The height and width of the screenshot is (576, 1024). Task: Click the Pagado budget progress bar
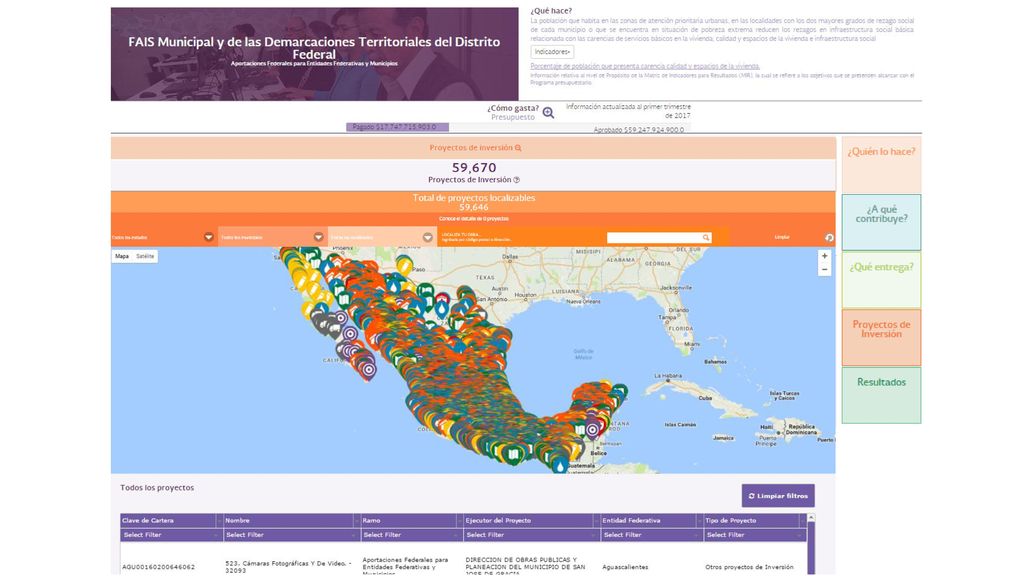[x=397, y=127]
